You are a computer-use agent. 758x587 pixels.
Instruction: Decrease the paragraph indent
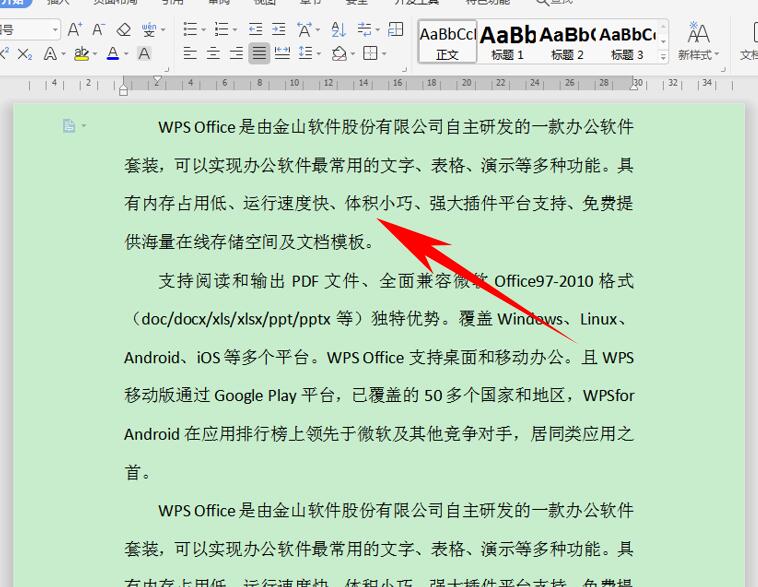coord(255,29)
